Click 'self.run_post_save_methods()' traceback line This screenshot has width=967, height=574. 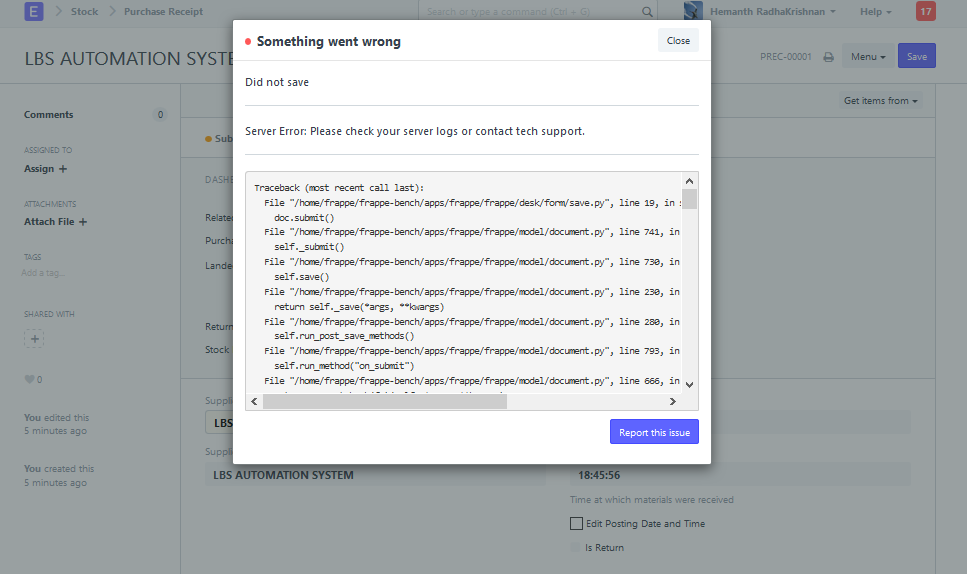(344, 336)
